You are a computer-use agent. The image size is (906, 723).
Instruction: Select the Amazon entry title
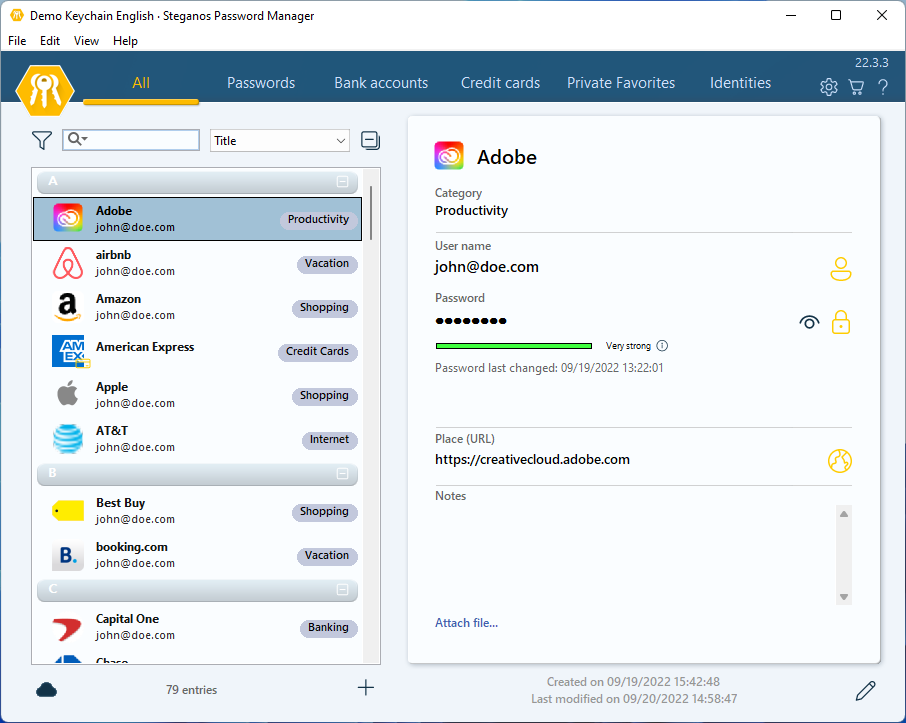pyautogui.click(x=118, y=299)
